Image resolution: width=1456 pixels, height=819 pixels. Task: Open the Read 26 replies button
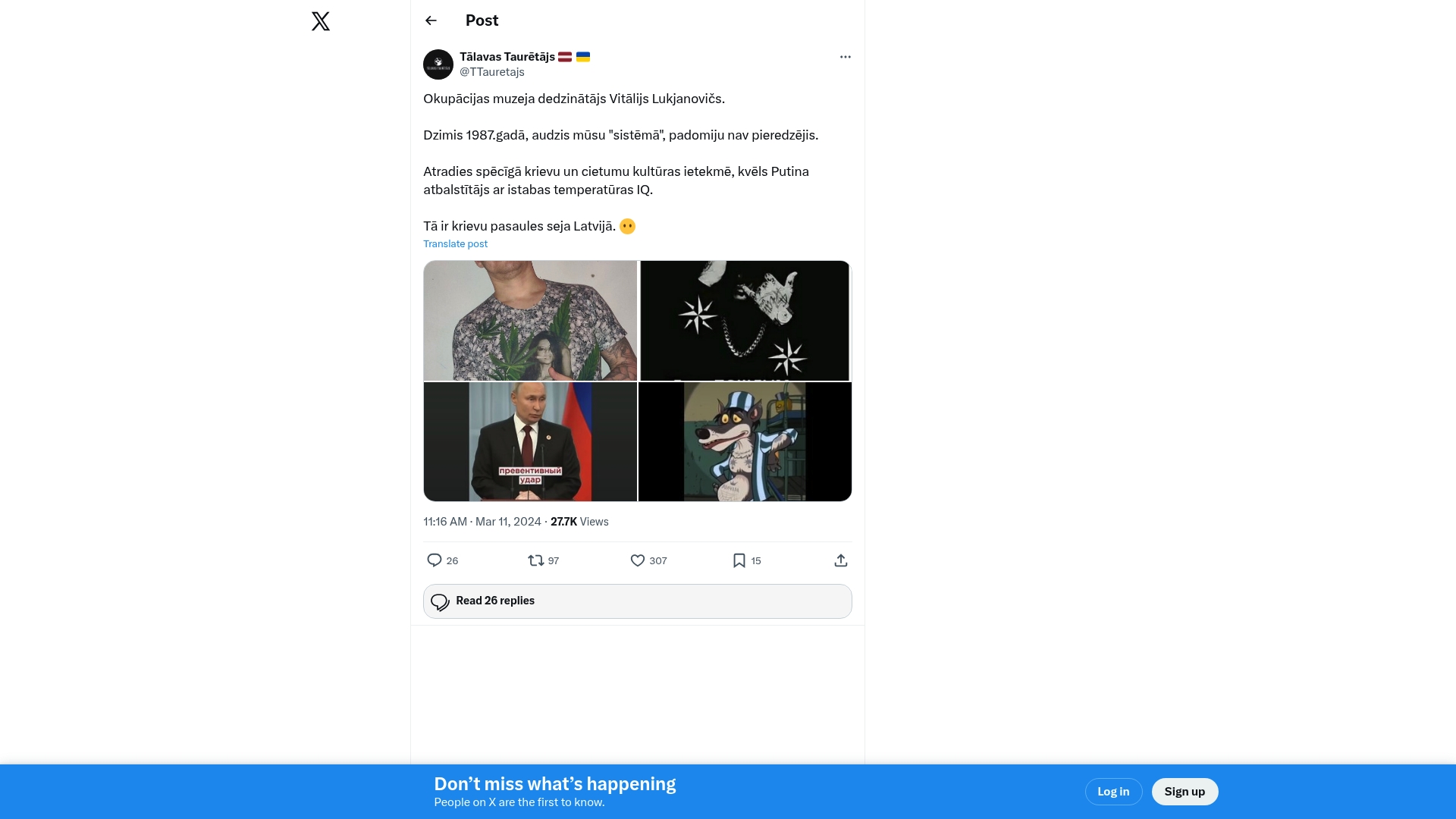637,601
